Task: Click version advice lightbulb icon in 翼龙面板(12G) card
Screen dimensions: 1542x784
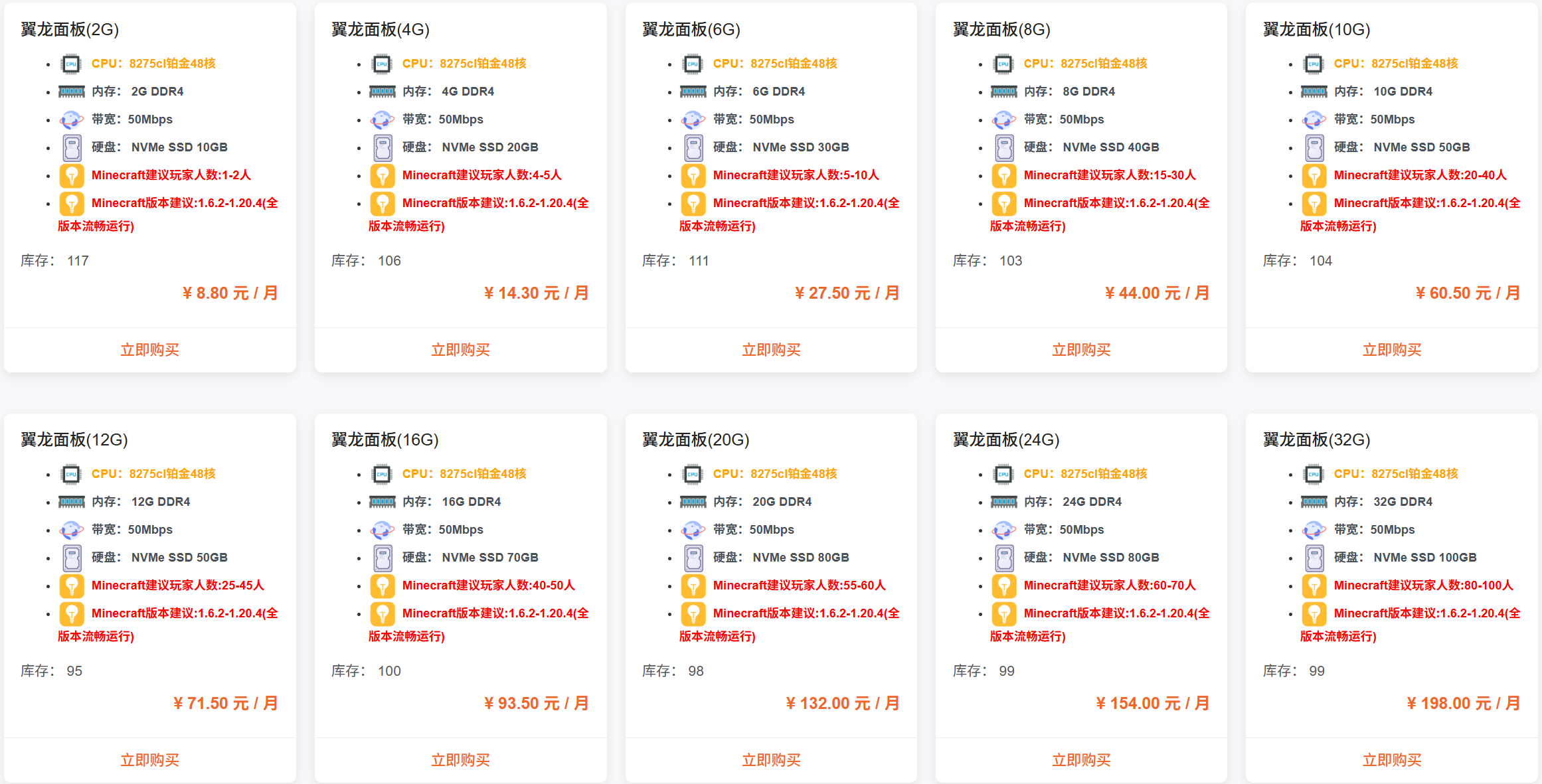Action: [x=72, y=613]
